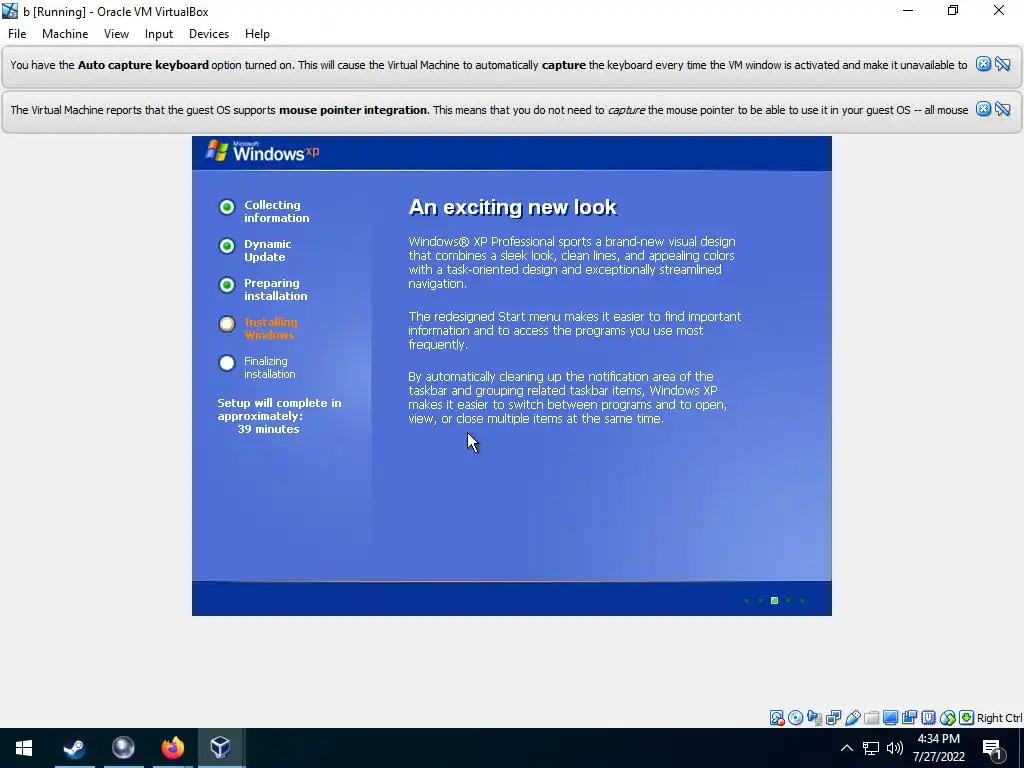Click the 'Installing Windows' step label
Screen dimensions: 1024x768
[270, 328]
